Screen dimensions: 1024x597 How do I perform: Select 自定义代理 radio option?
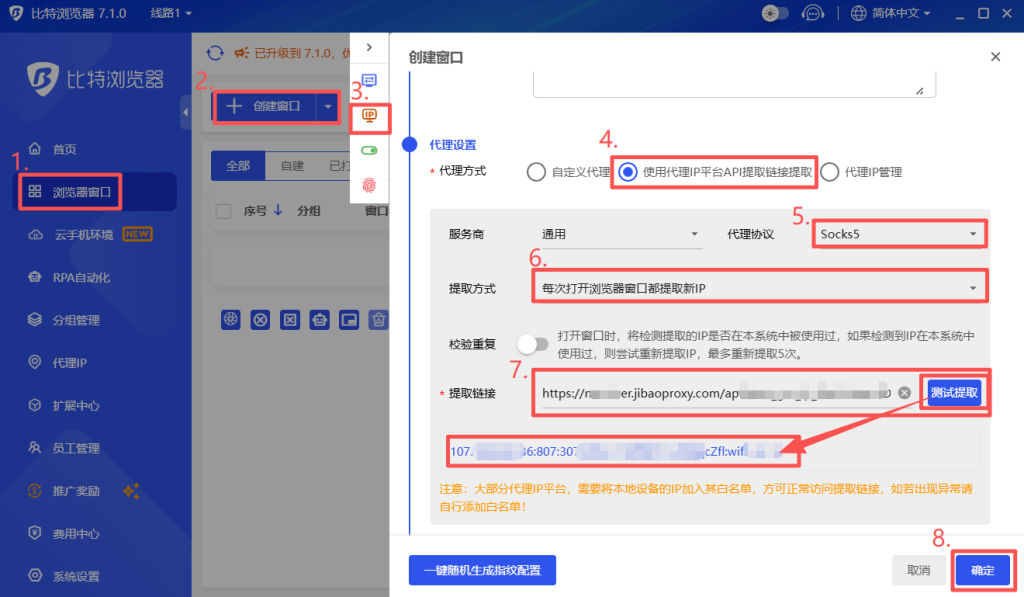point(537,172)
